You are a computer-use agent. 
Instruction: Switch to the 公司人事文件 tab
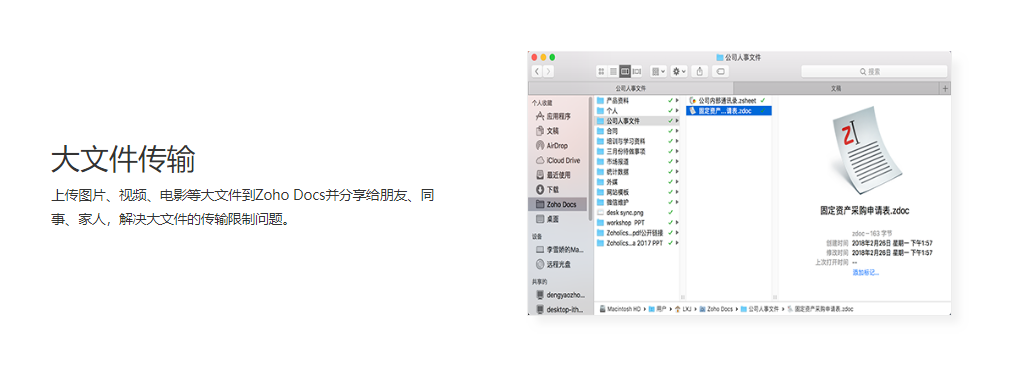(x=631, y=88)
